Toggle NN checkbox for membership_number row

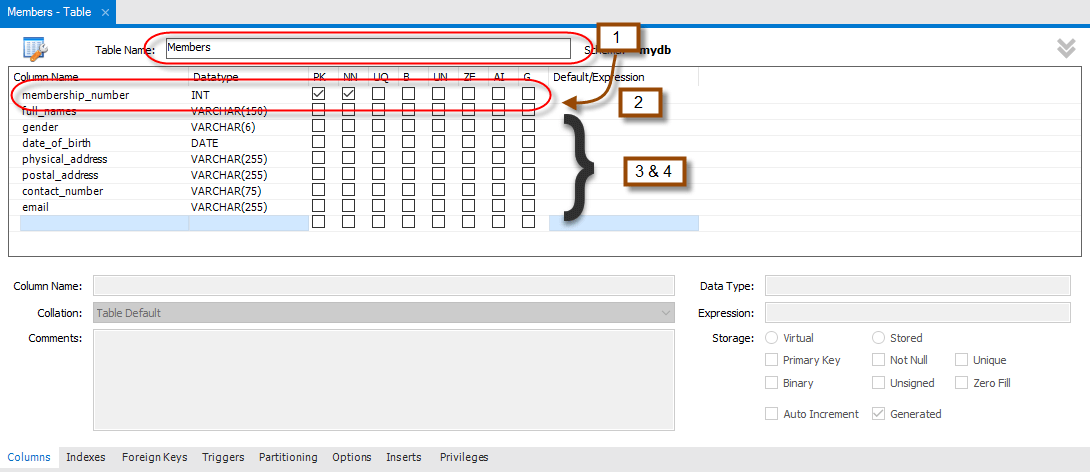(349, 94)
